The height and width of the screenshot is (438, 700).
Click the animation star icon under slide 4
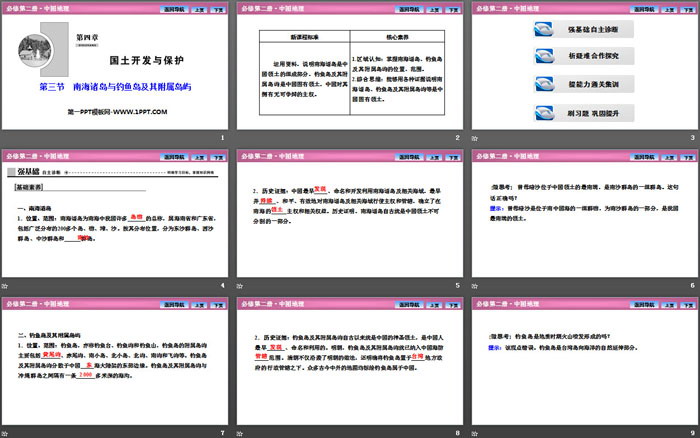coord(4,286)
